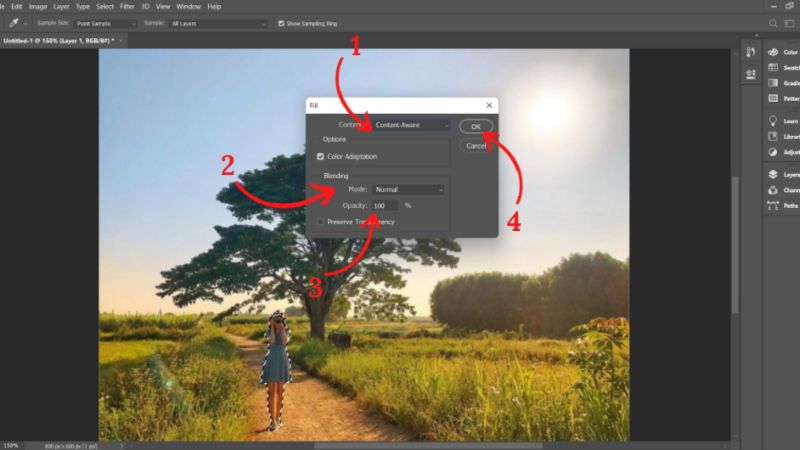Open the Type menu
This screenshot has height=450, width=800.
tap(83, 7)
